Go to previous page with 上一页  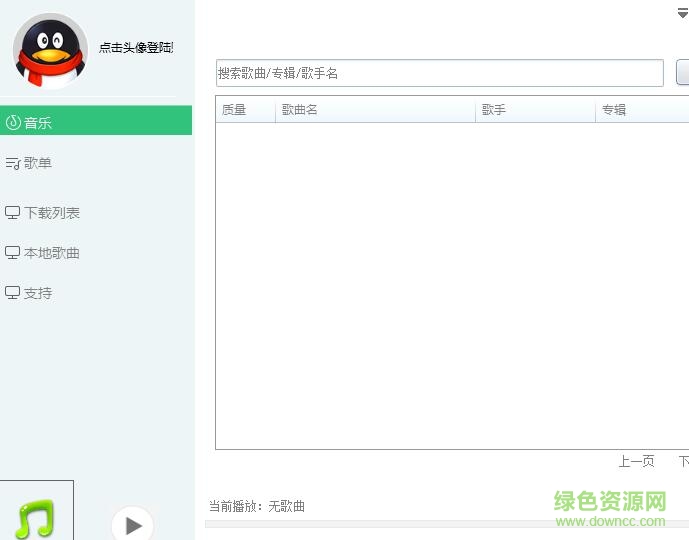(636, 461)
